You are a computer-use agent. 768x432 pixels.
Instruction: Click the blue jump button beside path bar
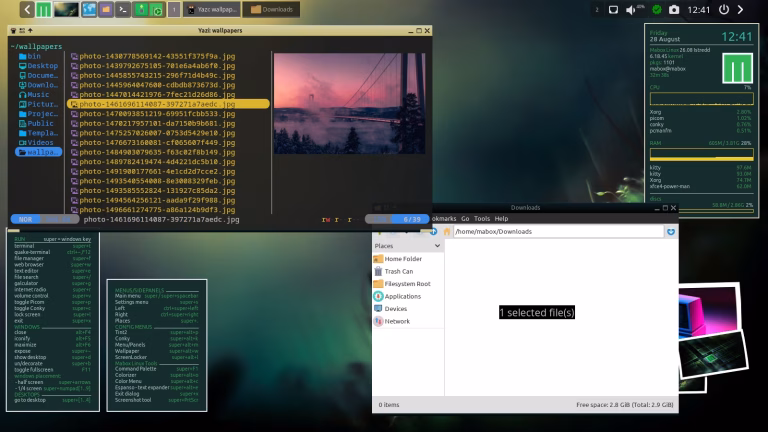click(x=671, y=231)
